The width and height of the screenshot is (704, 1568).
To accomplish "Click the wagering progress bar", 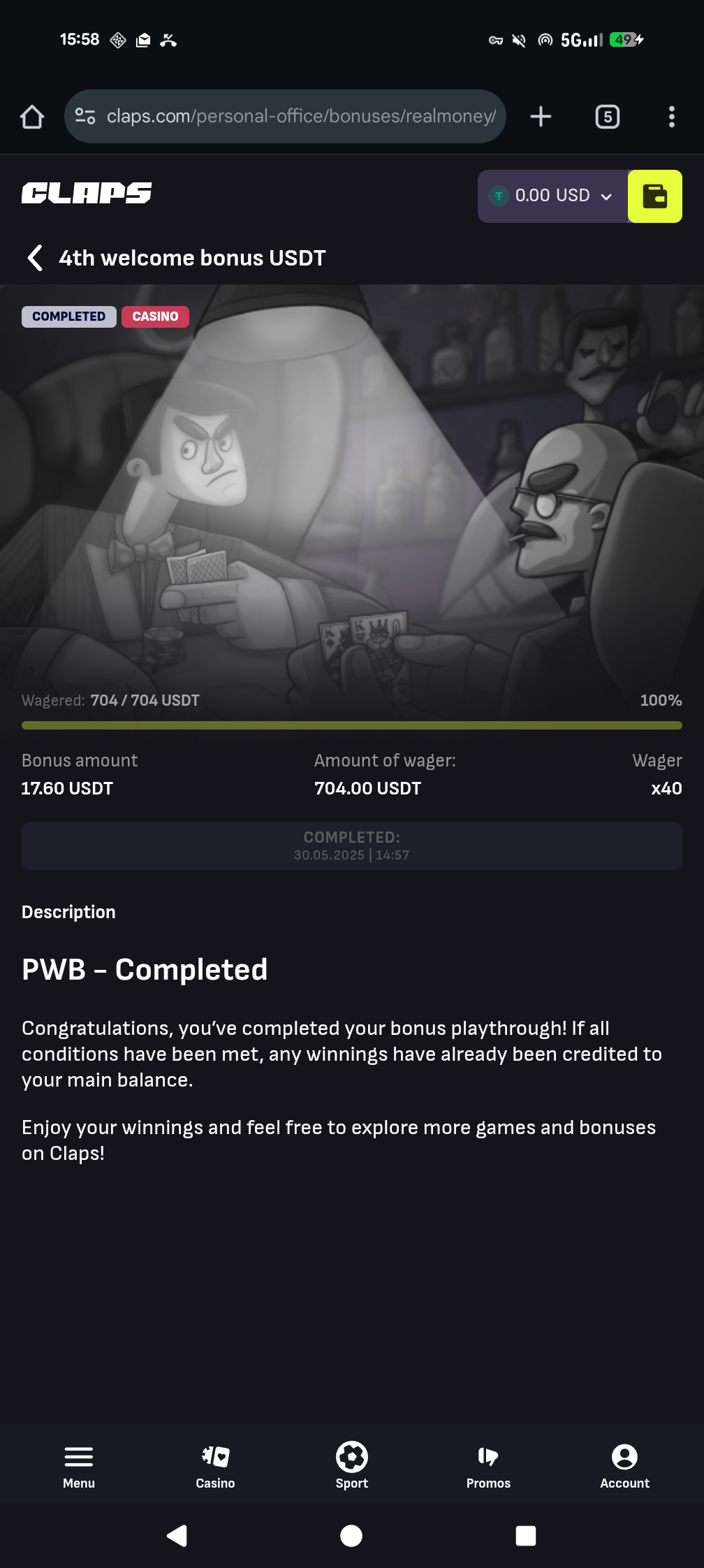I will (x=352, y=725).
